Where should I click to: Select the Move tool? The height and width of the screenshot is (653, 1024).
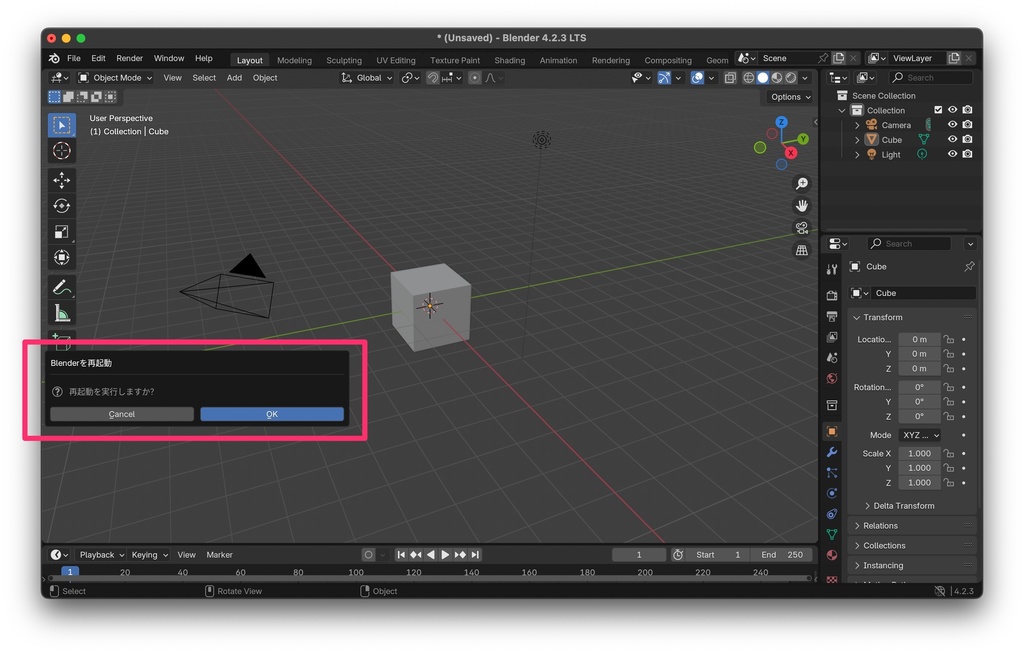[61, 178]
